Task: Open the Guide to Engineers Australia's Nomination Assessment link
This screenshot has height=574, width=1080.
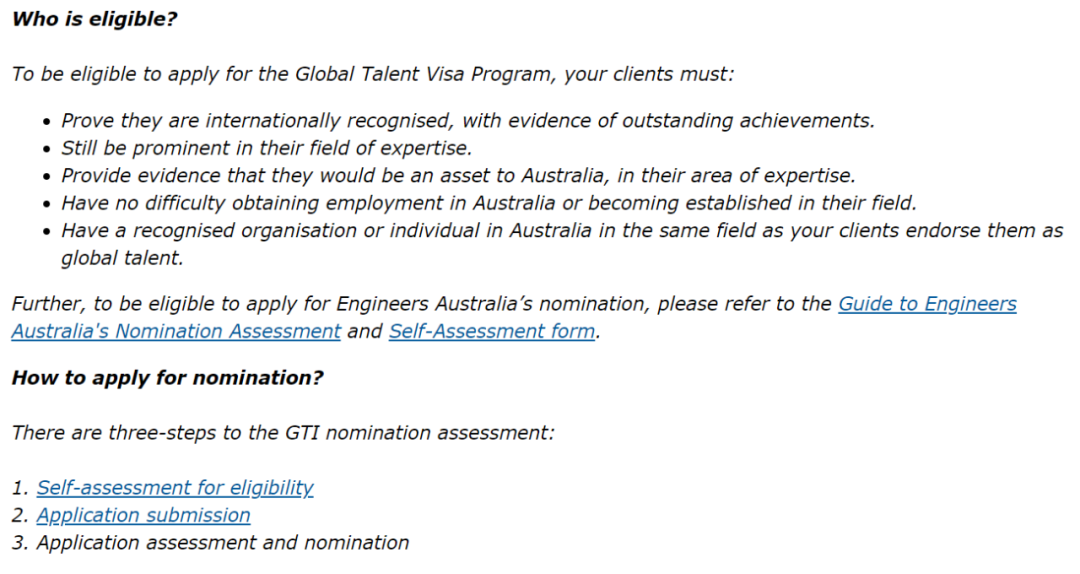Action: [927, 304]
